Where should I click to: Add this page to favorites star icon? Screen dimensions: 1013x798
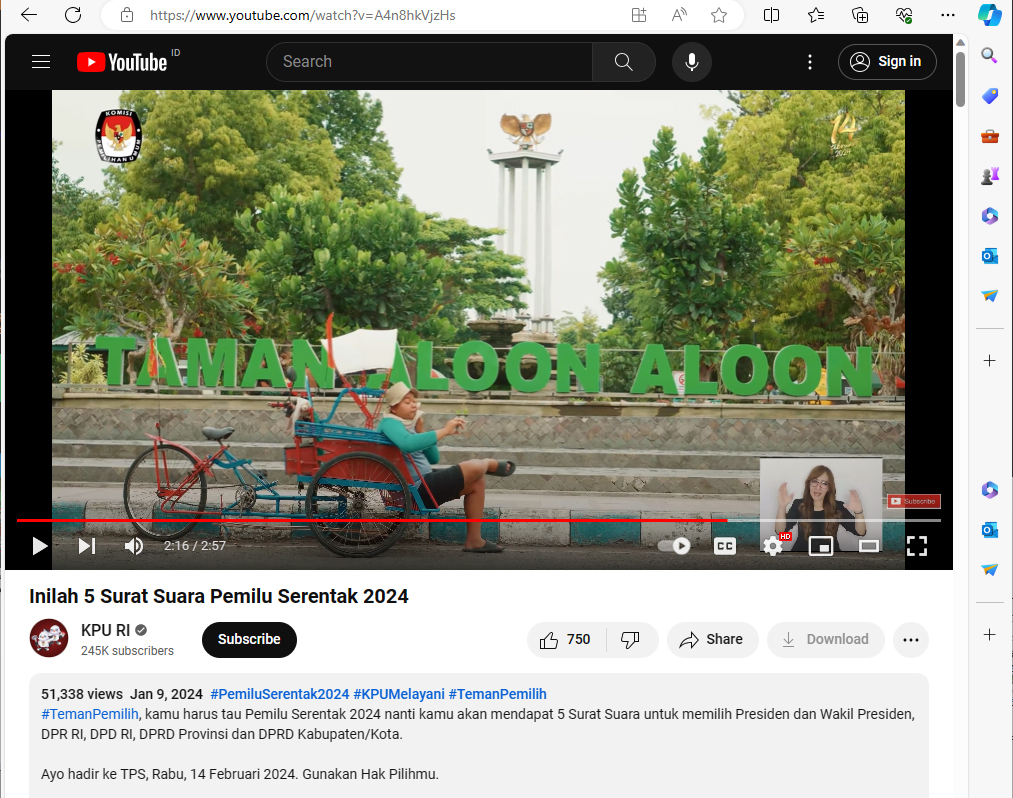coord(719,15)
